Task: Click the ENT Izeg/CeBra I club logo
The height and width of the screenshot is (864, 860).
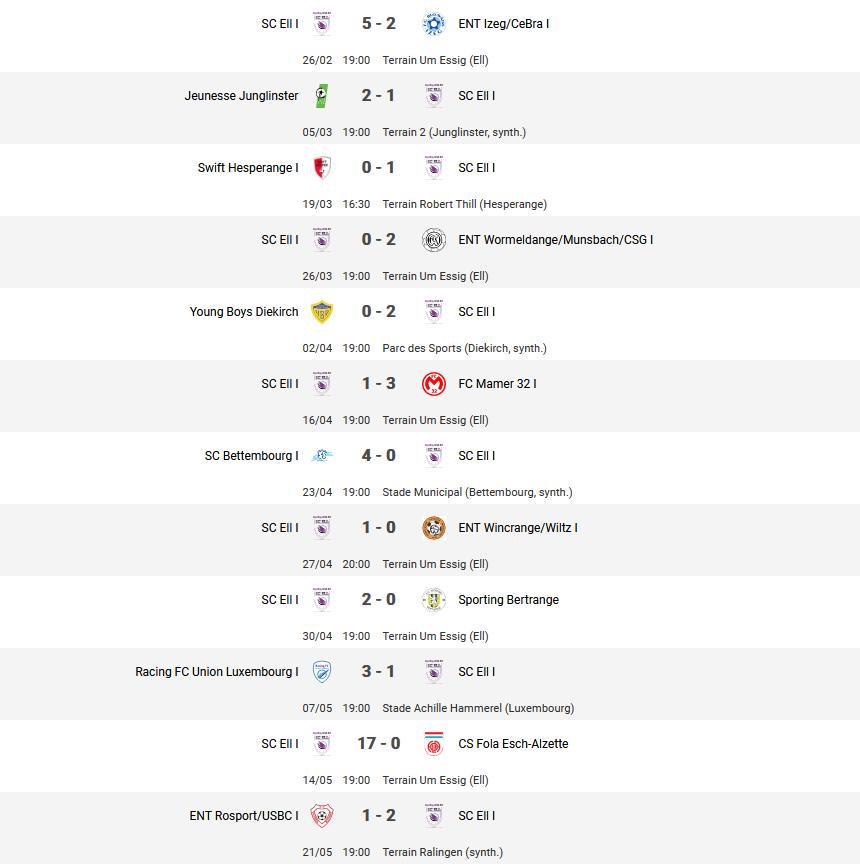Action: tap(434, 24)
